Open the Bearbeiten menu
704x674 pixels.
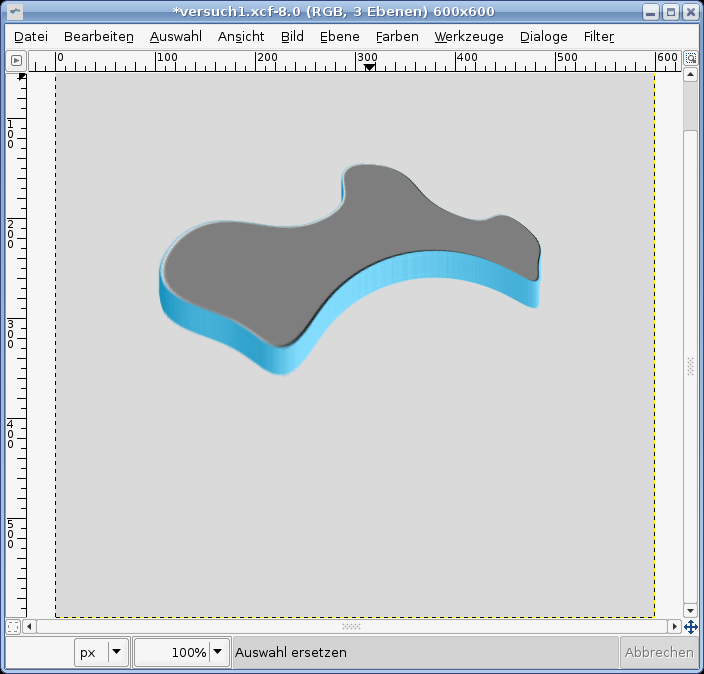tap(99, 37)
